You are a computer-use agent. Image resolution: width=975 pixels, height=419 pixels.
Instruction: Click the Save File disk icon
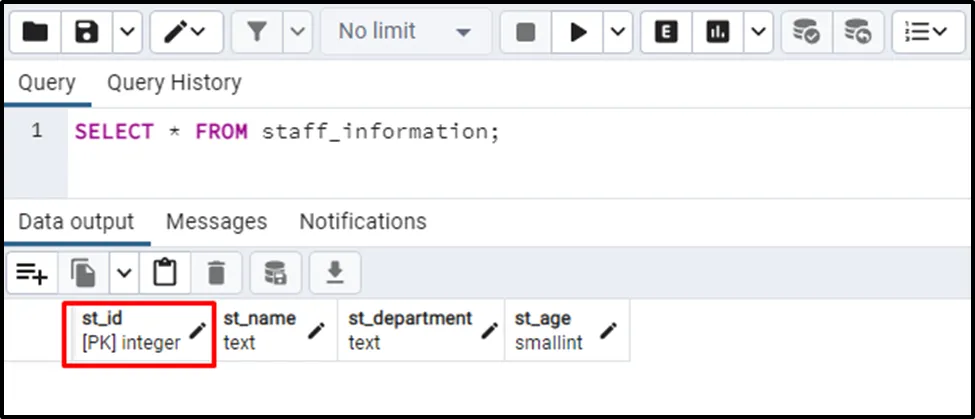tap(87, 32)
